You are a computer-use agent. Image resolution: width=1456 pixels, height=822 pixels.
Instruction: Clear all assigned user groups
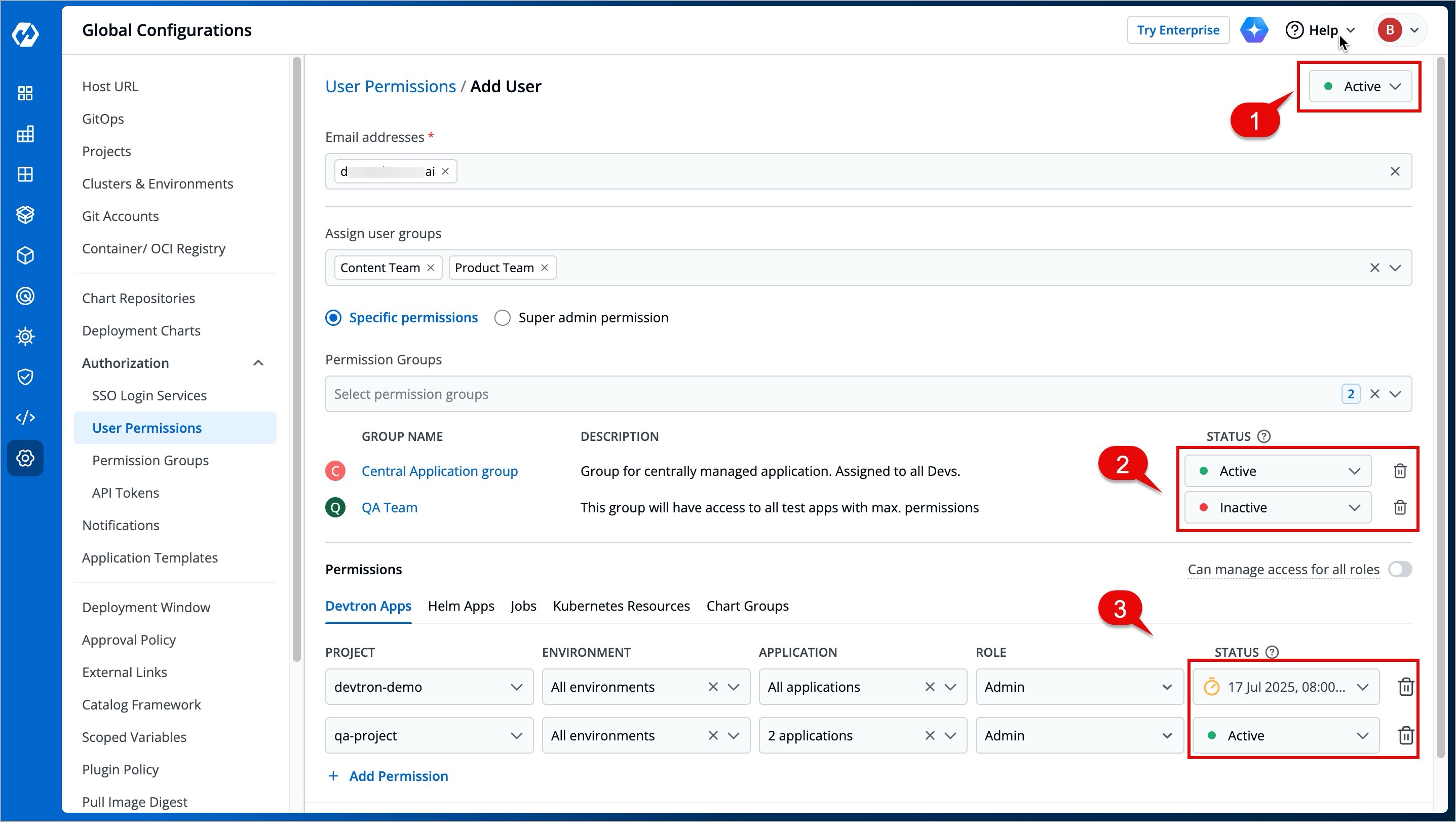[1374, 268]
